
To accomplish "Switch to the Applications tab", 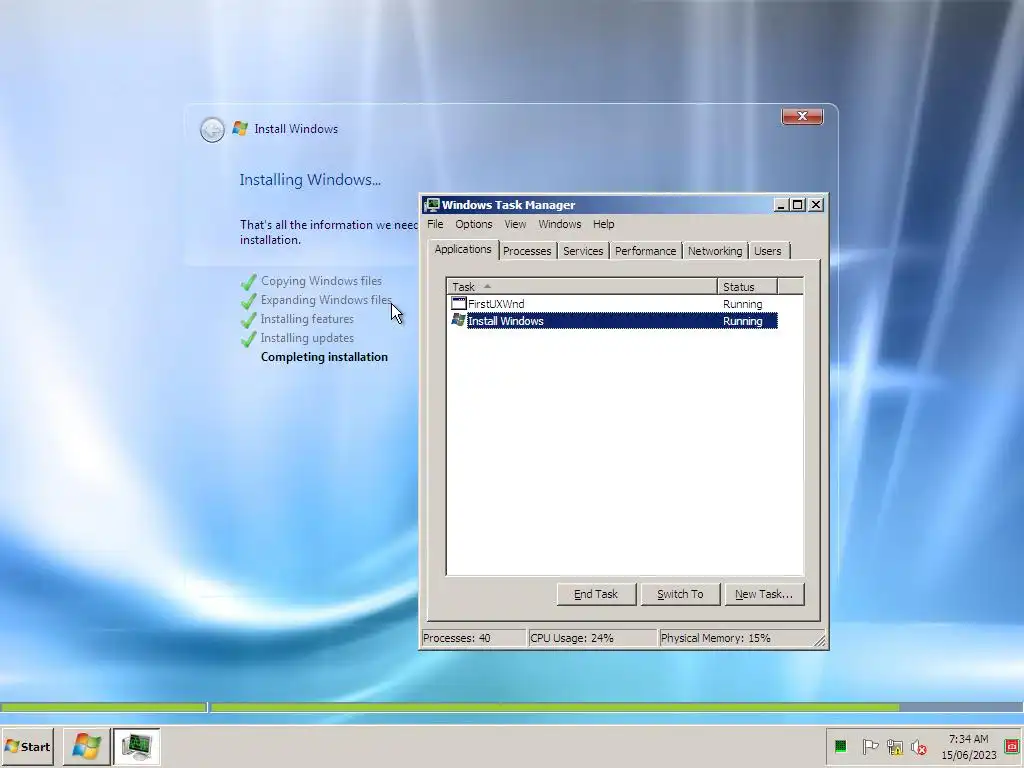I will pyautogui.click(x=462, y=249).
